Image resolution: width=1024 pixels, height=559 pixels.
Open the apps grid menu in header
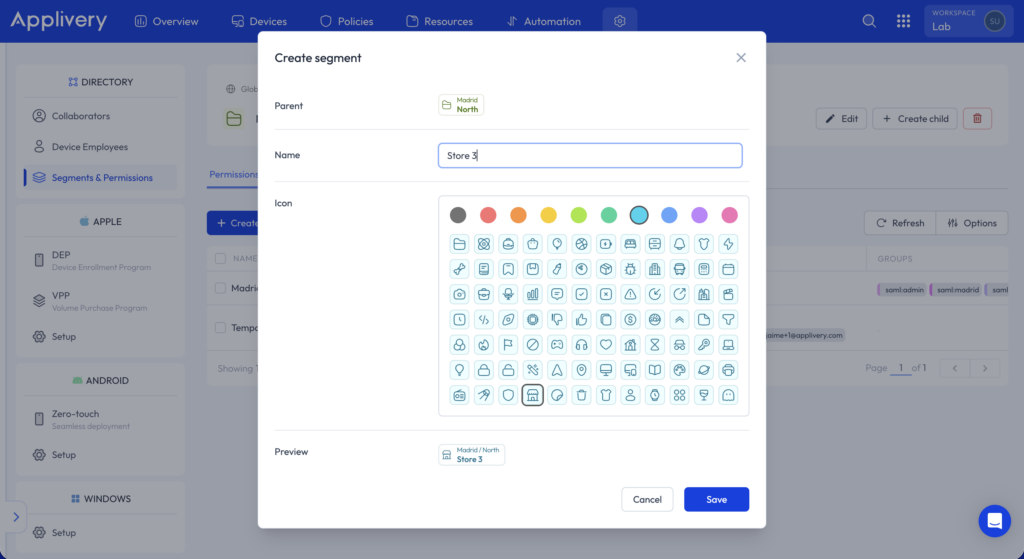point(903,21)
